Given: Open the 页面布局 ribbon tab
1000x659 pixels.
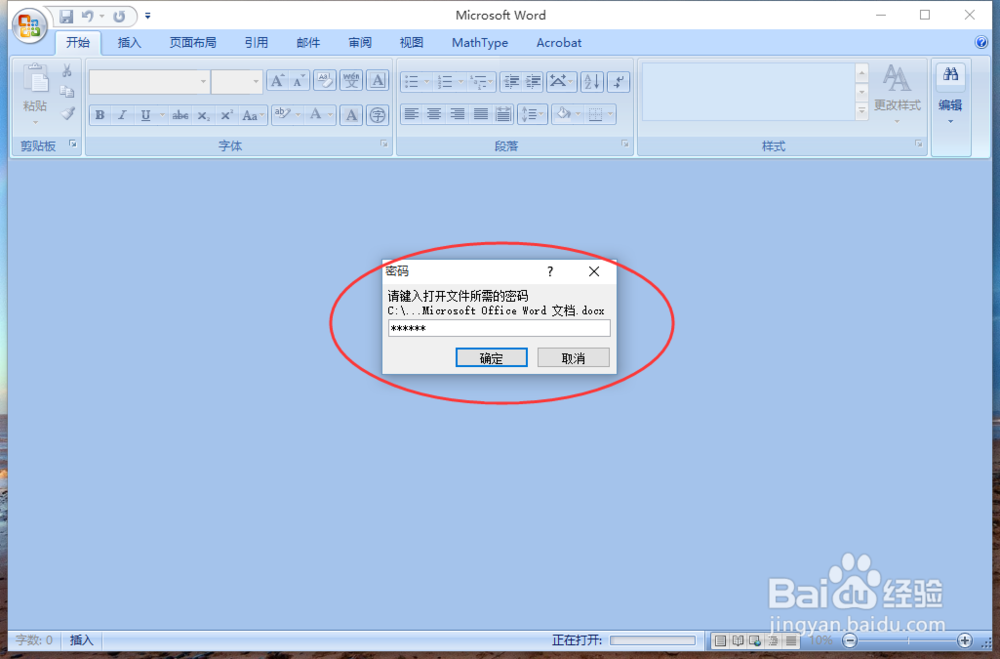Looking at the screenshot, I should [193, 43].
